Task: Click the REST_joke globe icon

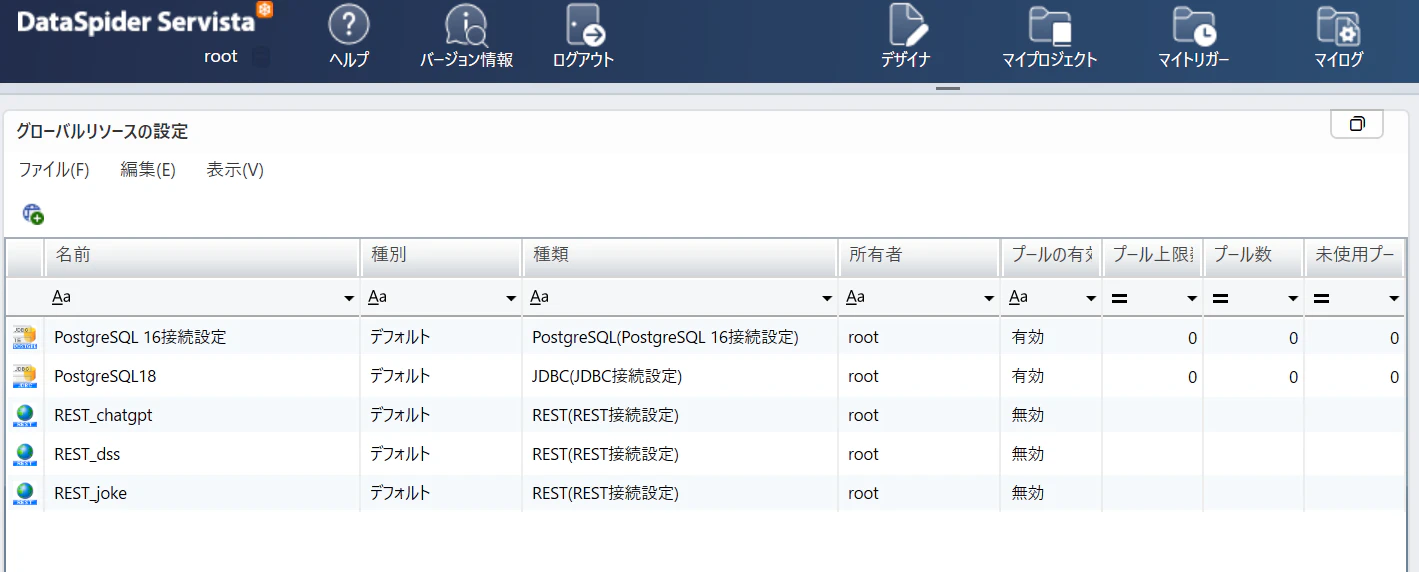Action: [25, 493]
